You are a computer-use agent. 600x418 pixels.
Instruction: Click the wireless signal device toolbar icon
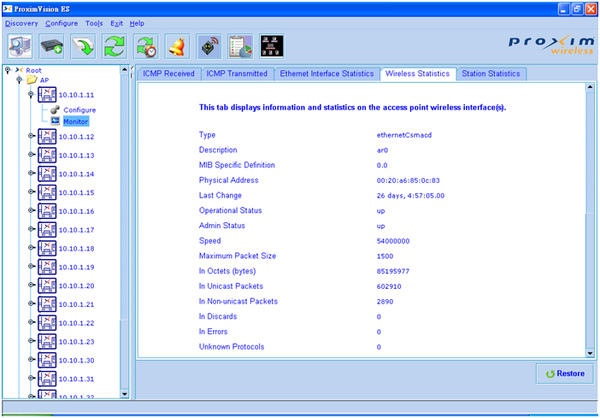tap(209, 46)
